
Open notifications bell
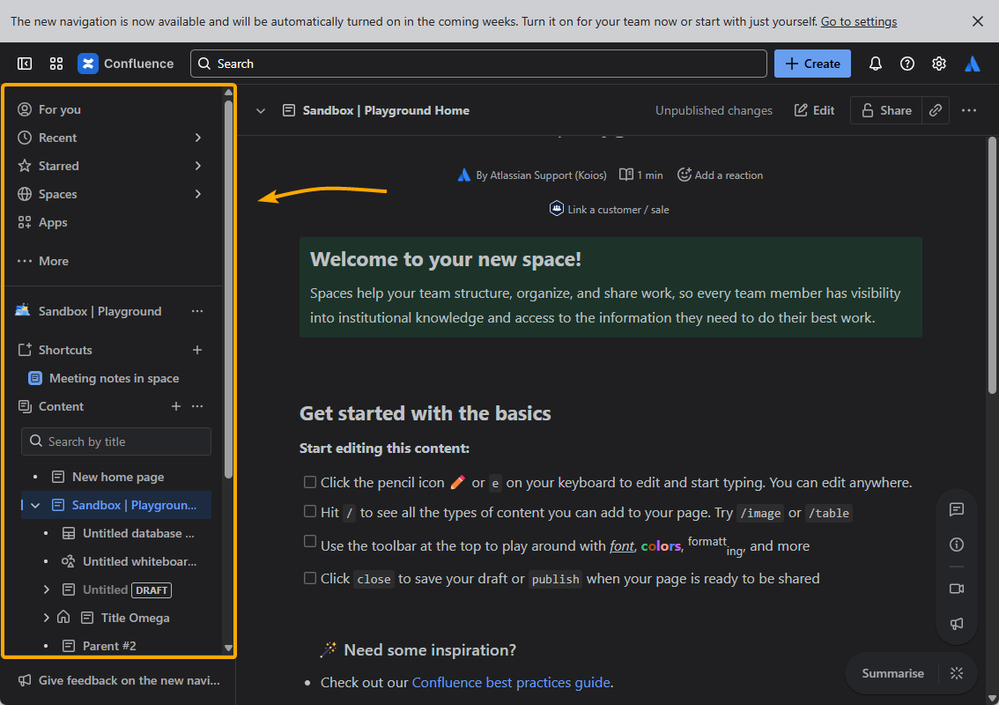[x=875, y=64]
